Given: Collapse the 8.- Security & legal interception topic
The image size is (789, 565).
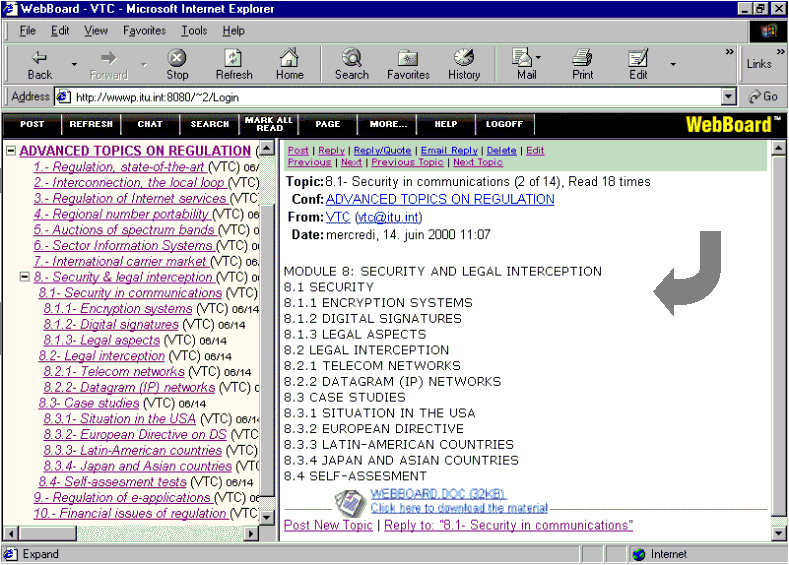Looking at the screenshot, I should [24, 277].
